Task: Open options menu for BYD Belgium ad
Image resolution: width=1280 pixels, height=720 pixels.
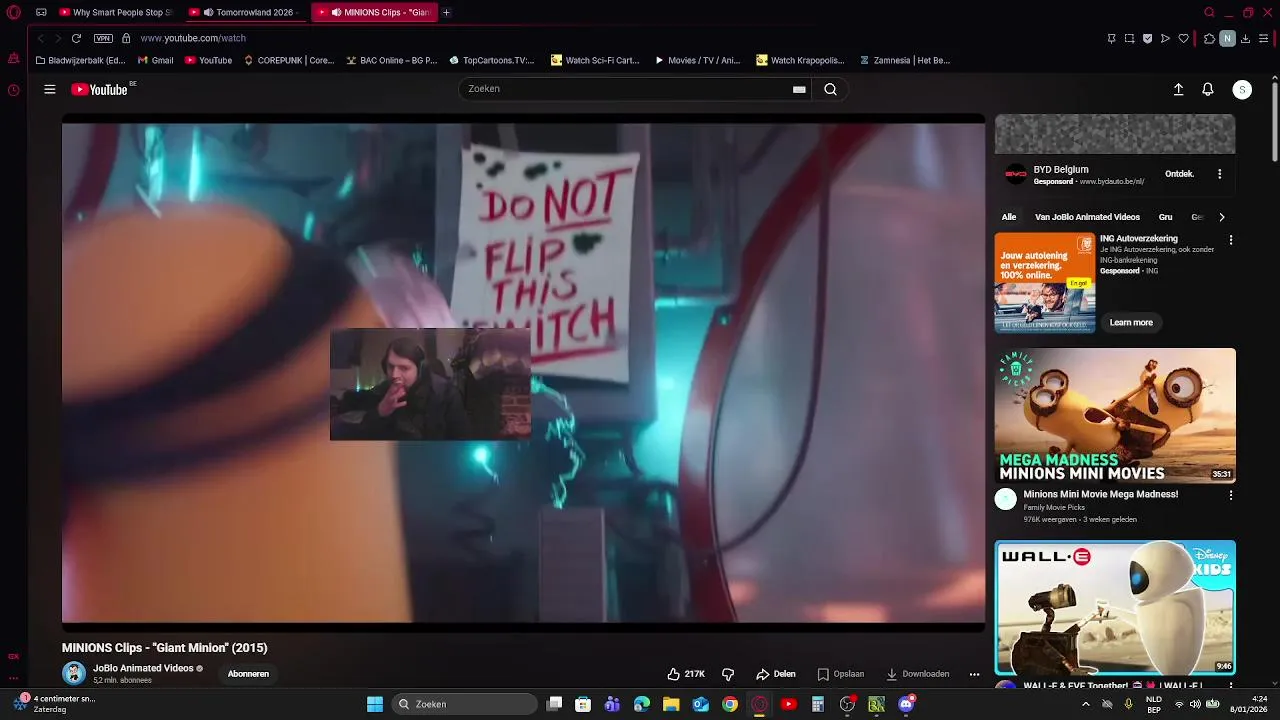Action: 1219,174
